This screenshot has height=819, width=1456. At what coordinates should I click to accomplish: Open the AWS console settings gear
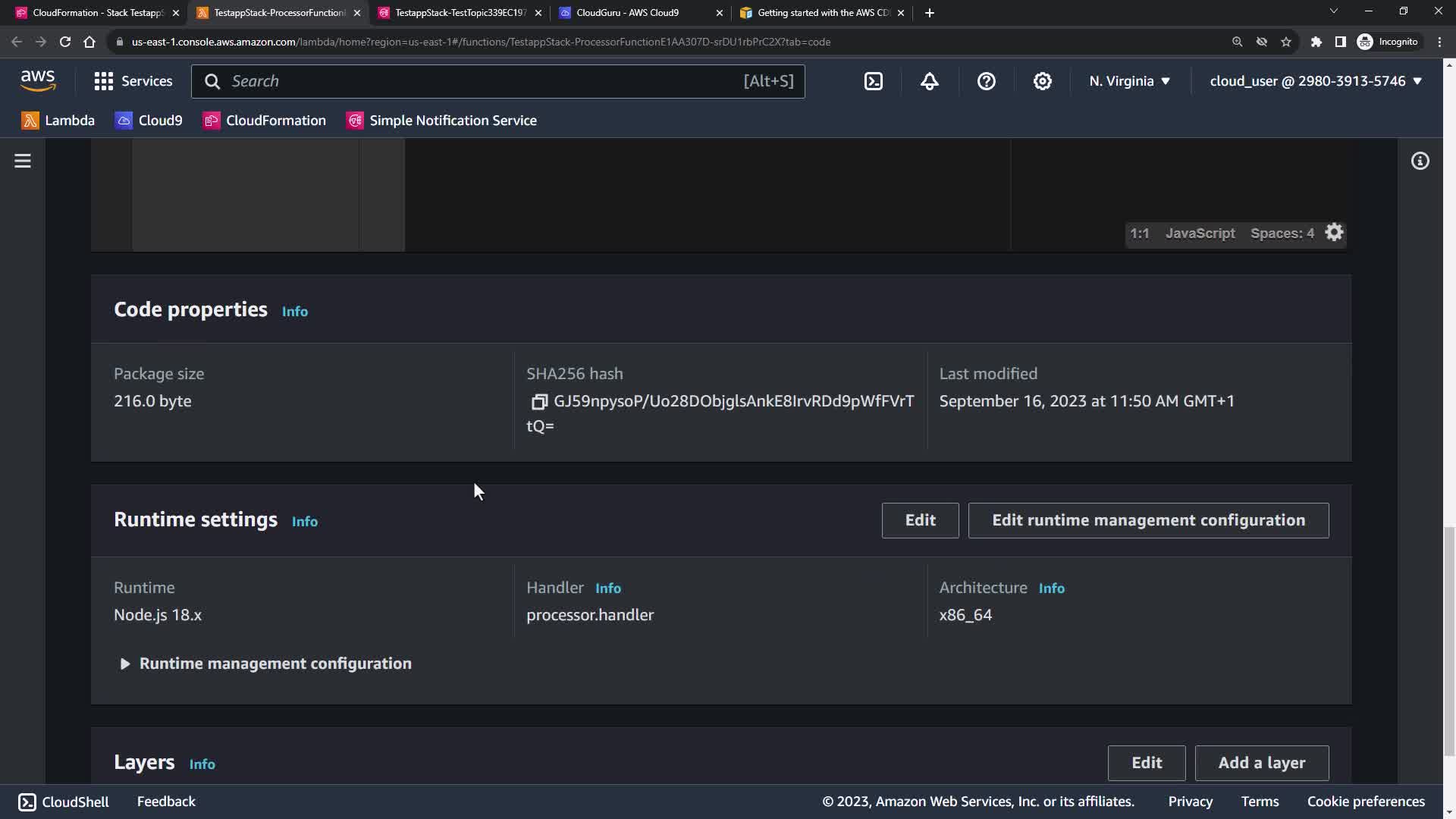1043,81
